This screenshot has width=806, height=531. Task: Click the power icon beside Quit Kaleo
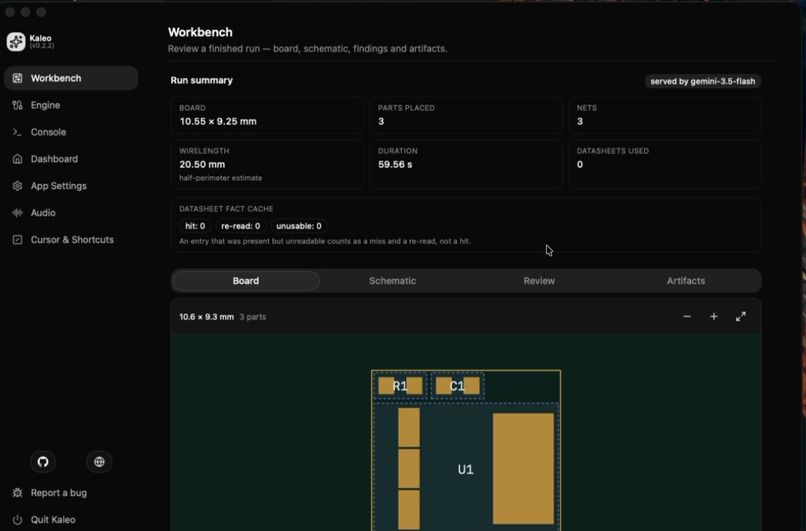point(17,520)
